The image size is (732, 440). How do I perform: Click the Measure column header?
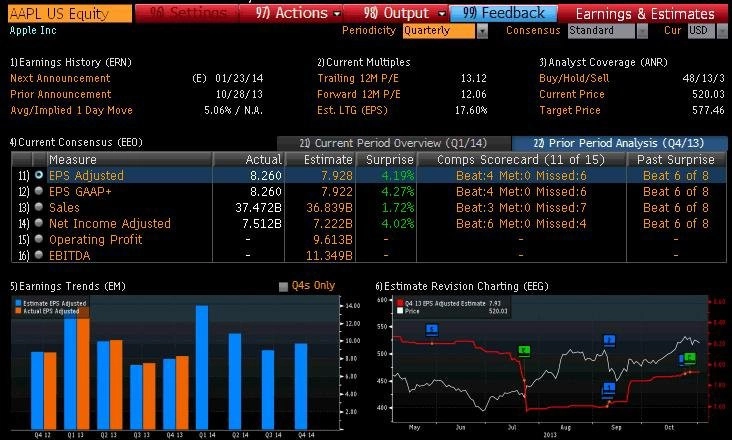[x=129, y=160]
